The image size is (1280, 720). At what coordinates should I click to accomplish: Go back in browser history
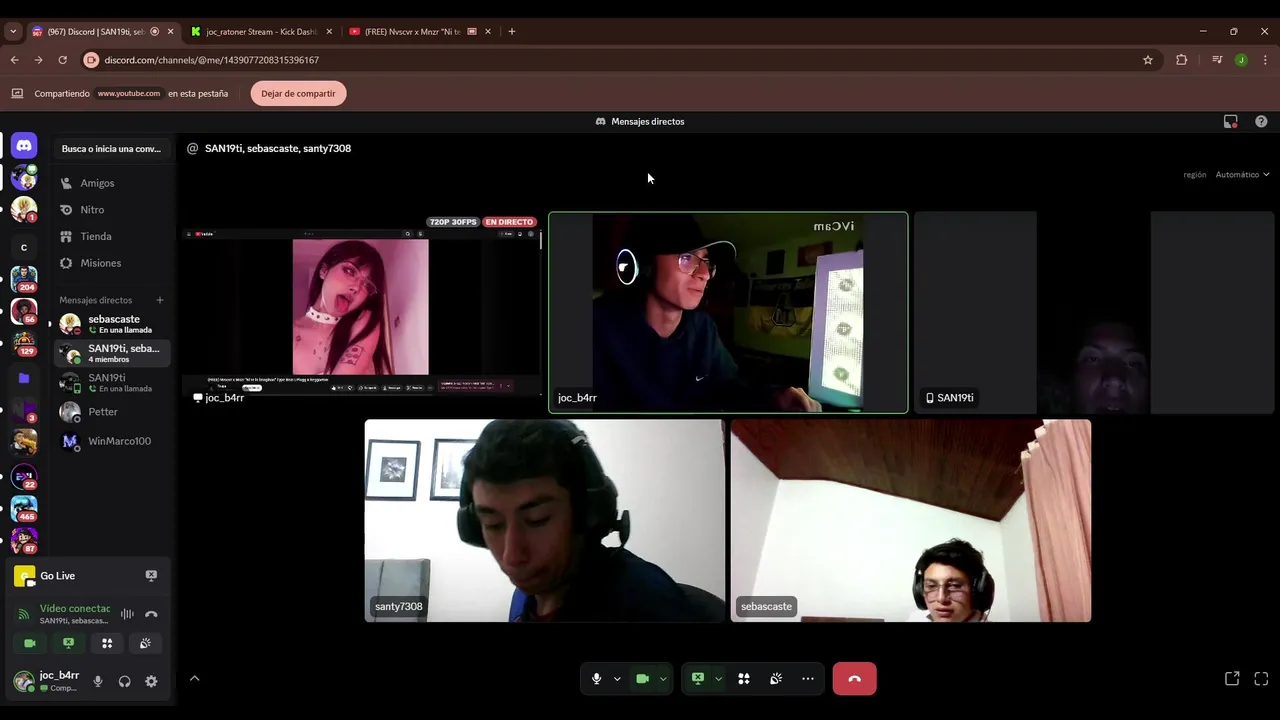[x=14, y=60]
